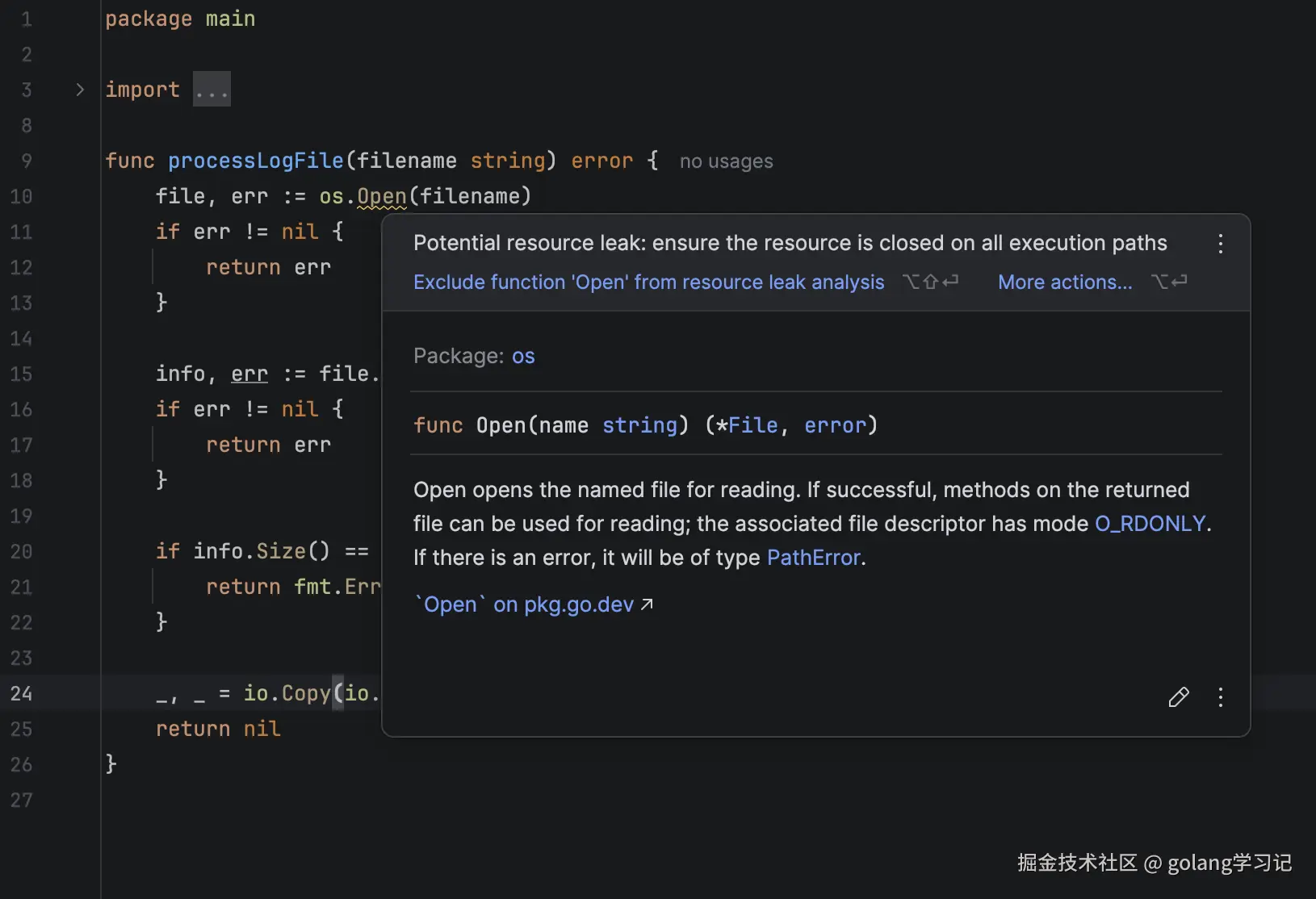Click line number 24 in the gutter
Viewport: 1316px width, 899px height.
[22, 693]
